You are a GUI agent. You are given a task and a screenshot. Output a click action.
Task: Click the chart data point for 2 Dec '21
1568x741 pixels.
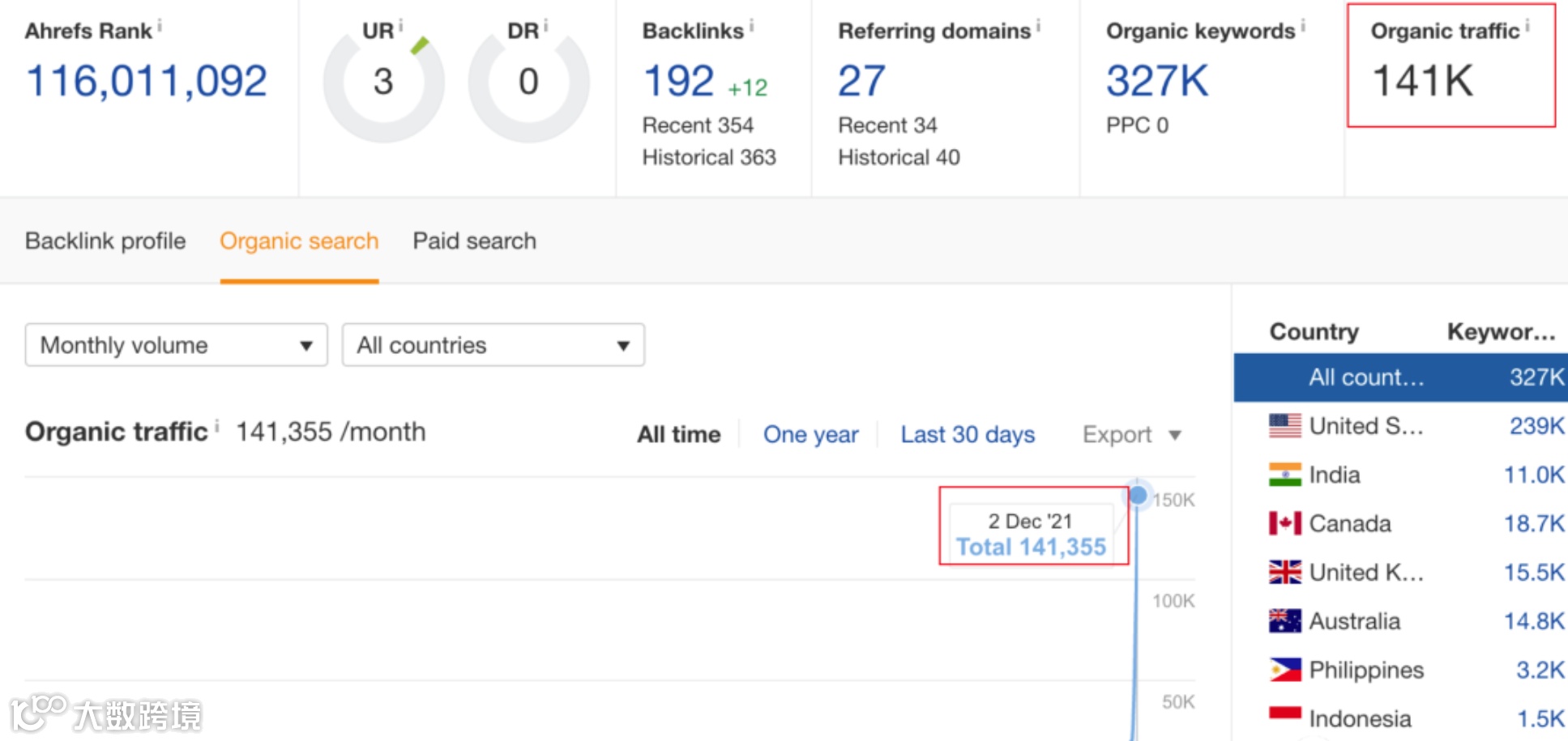(1138, 495)
